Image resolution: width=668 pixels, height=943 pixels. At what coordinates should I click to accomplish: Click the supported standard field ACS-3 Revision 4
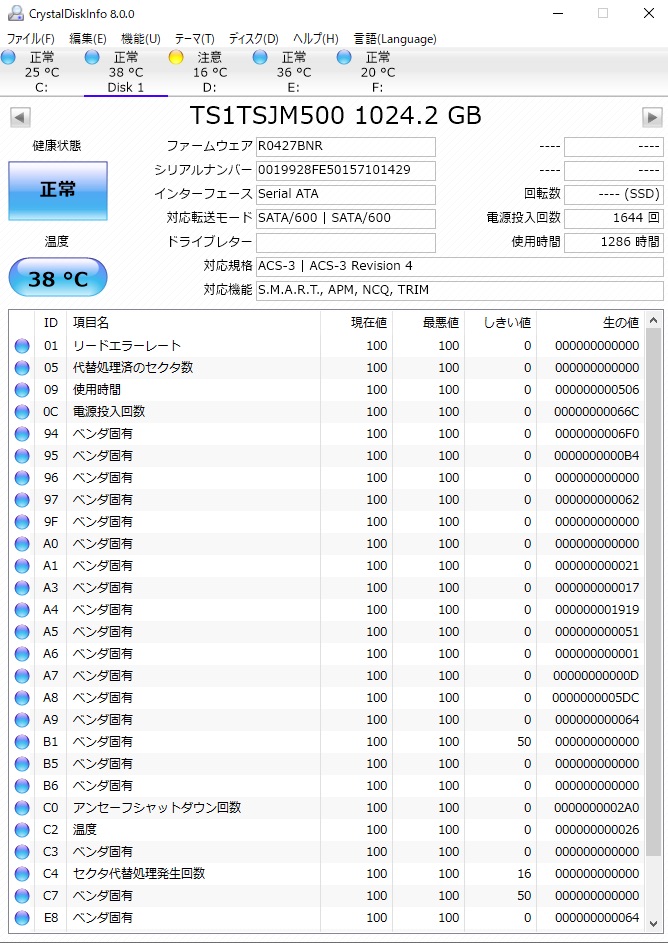point(460,266)
